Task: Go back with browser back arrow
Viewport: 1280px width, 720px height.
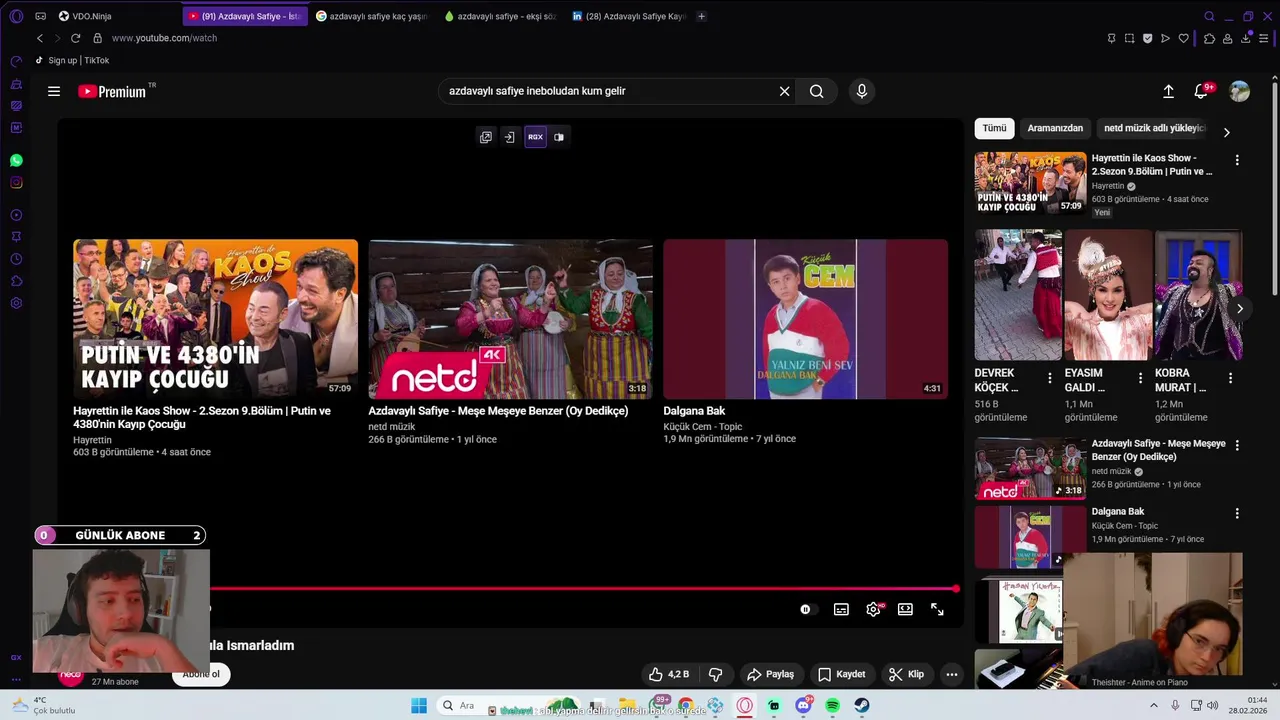Action: coord(40,38)
